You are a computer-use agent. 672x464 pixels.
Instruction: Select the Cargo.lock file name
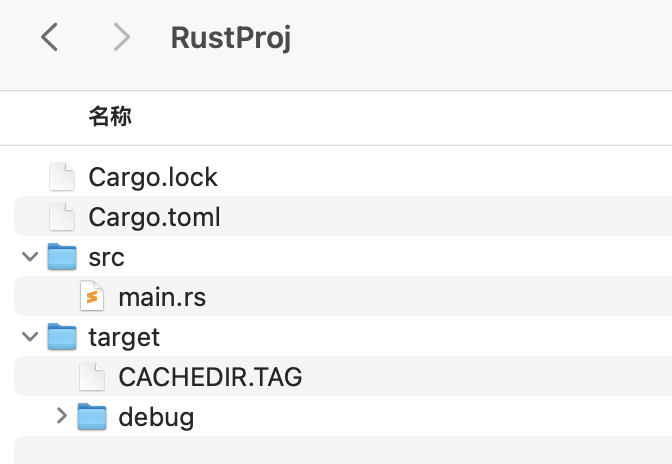[153, 177]
